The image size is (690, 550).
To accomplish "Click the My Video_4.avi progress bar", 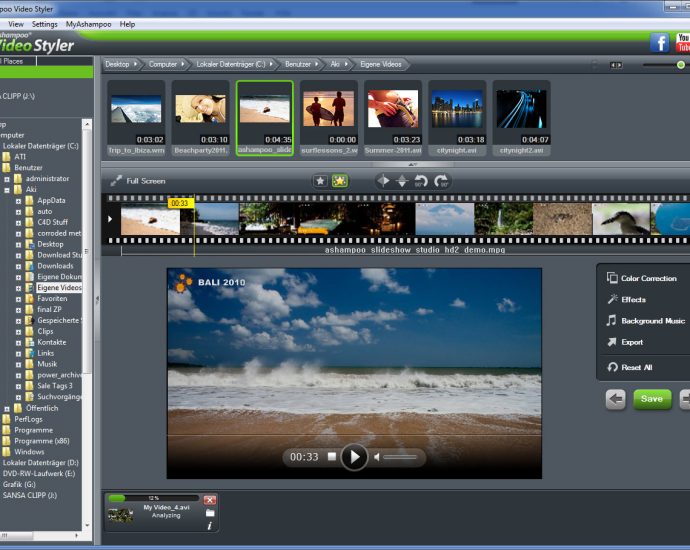I will (x=153, y=498).
